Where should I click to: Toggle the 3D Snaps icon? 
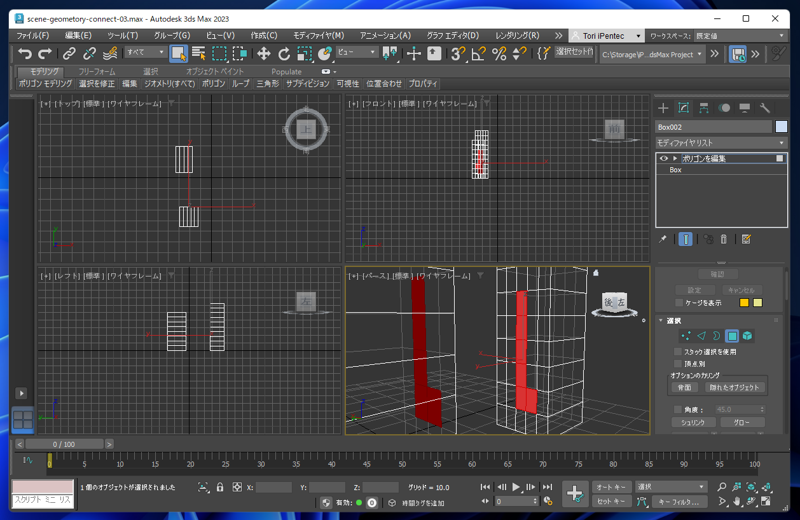[458, 53]
